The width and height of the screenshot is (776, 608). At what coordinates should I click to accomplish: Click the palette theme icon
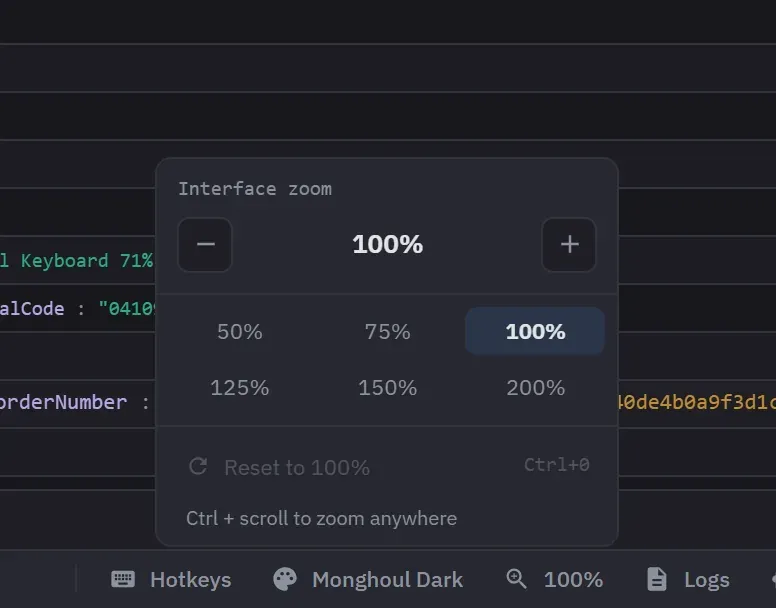point(285,579)
